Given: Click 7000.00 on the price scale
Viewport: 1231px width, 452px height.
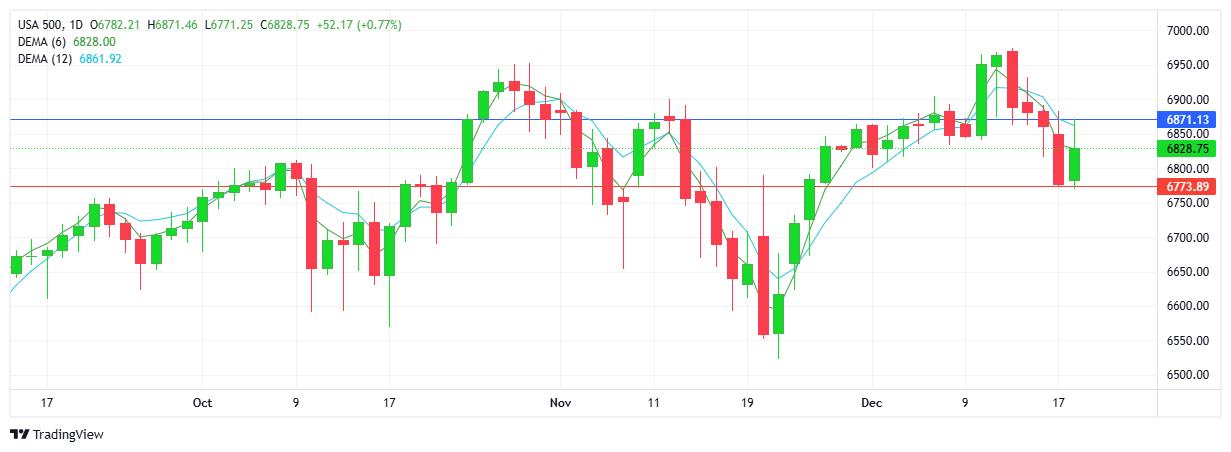Looking at the screenshot, I should click(x=1188, y=31).
